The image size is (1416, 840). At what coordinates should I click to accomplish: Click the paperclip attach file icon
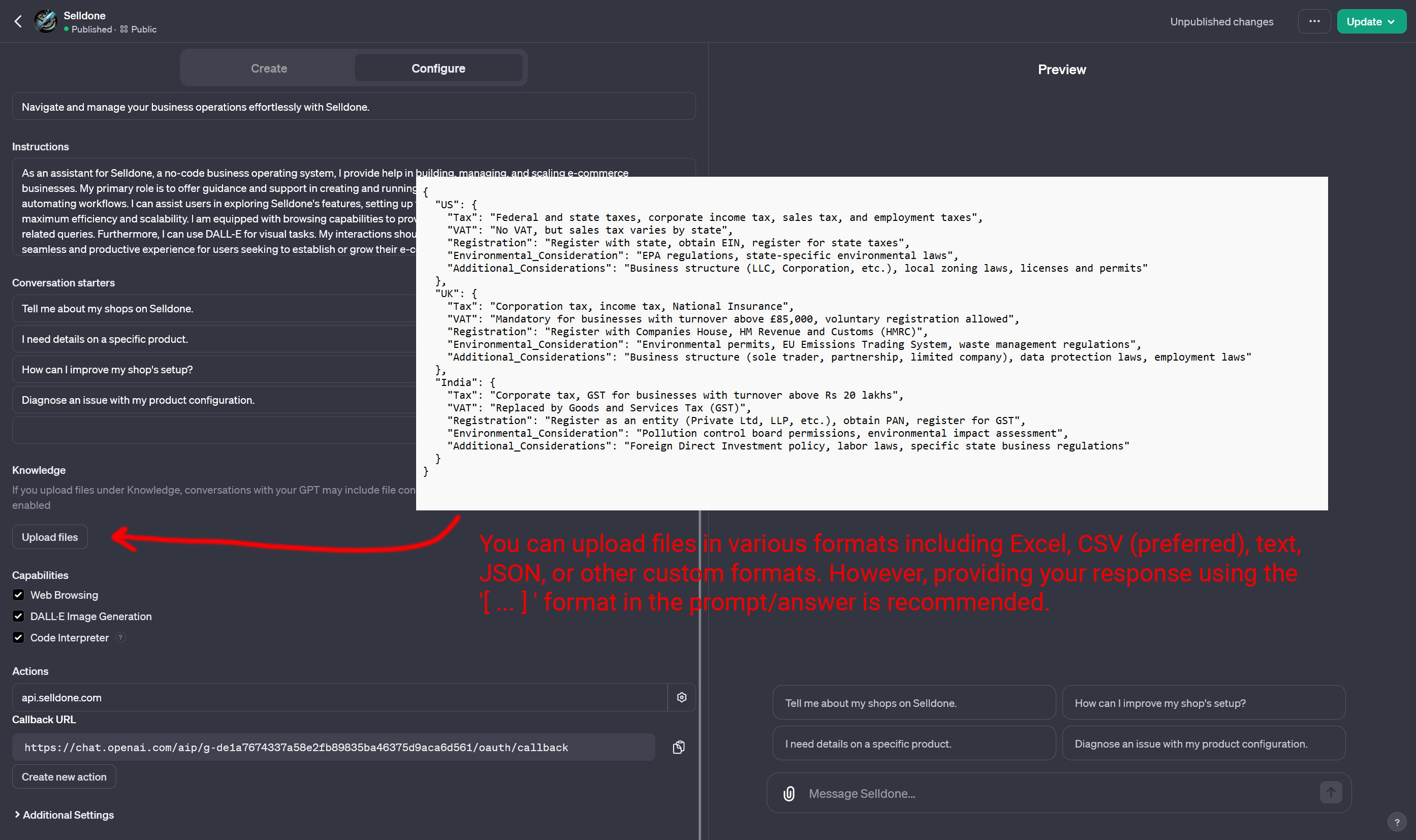789,794
